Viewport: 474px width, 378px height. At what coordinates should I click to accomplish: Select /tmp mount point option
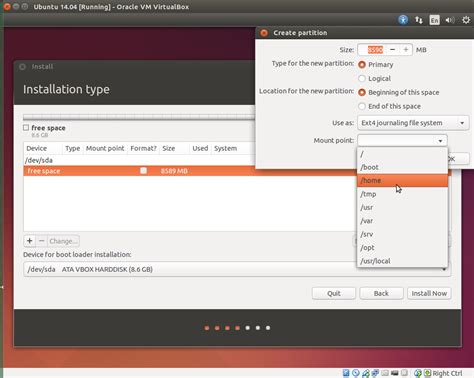[x=402, y=194]
